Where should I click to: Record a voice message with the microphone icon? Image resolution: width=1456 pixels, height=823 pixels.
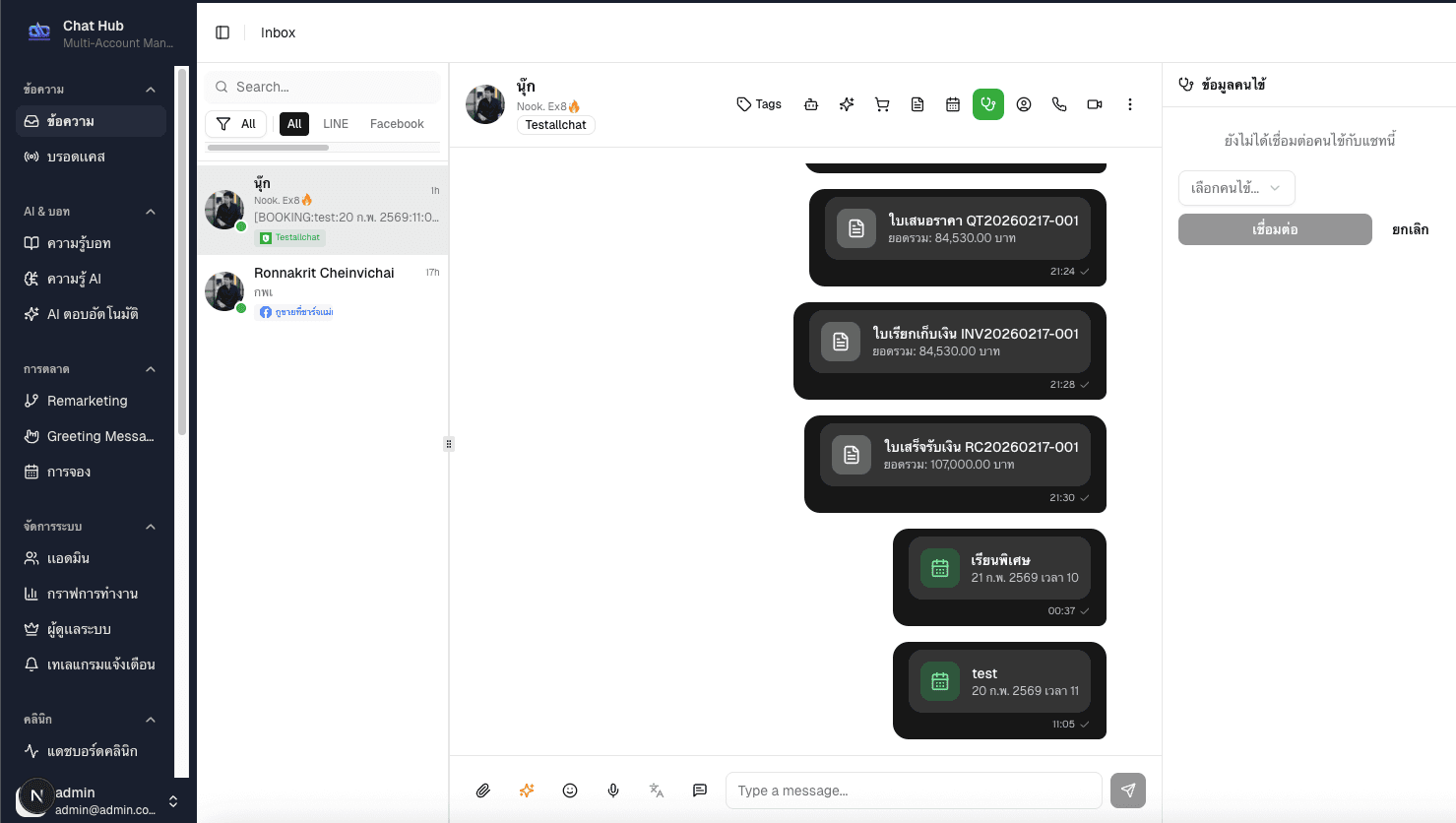(612, 791)
